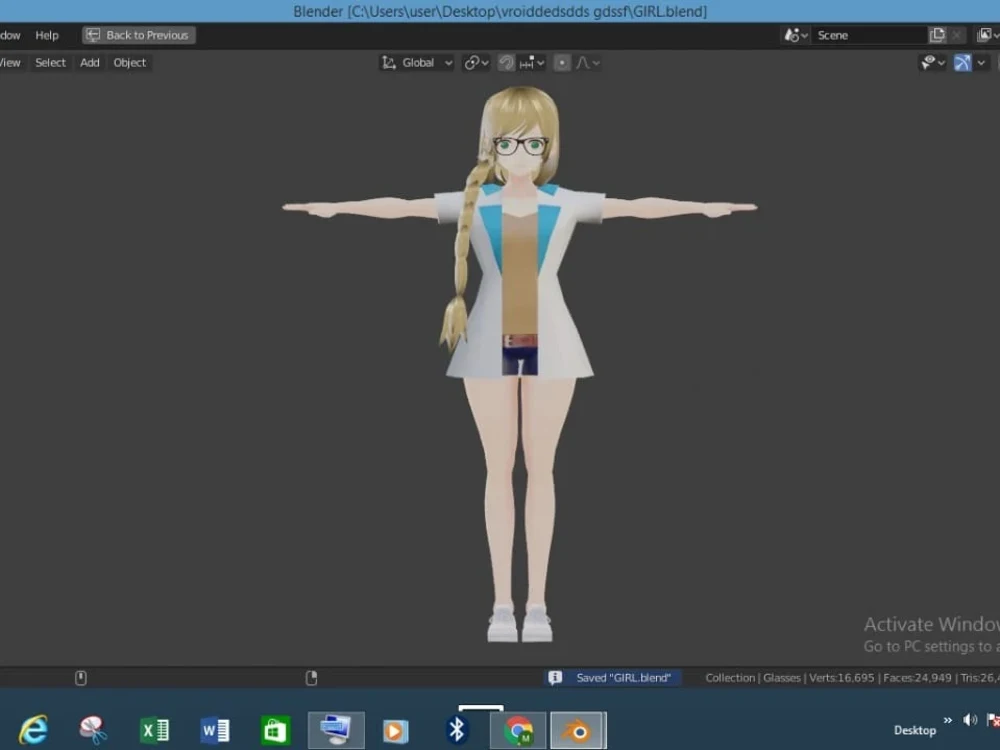The image size is (1000, 750).
Task: Open Google Chrome from the taskbar
Action: click(519, 729)
